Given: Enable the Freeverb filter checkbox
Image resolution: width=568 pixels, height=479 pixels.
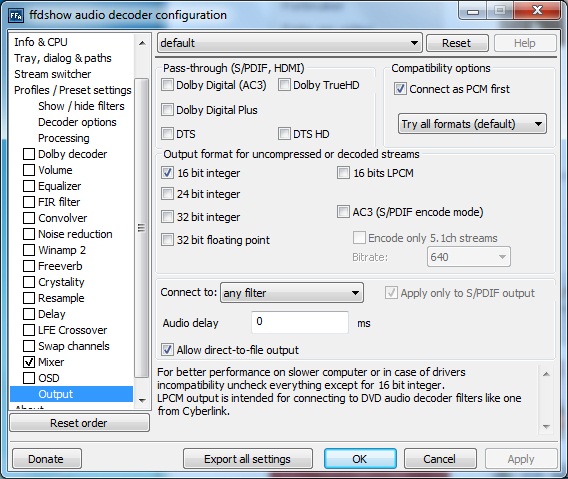Looking at the screenshot, I should pyautogui.click(x=29, y=266).
